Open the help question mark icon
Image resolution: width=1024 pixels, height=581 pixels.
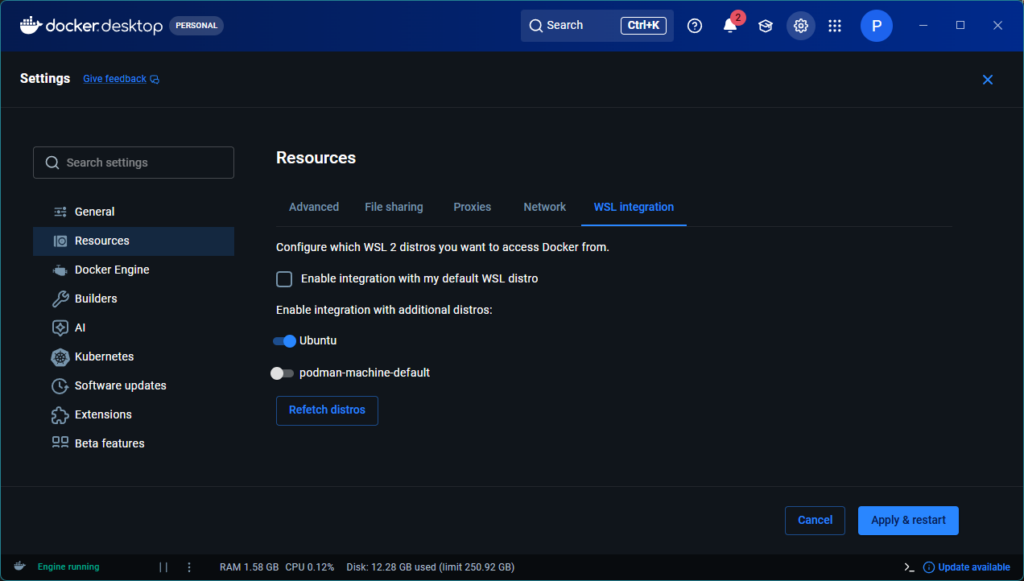tap(695, 25)
